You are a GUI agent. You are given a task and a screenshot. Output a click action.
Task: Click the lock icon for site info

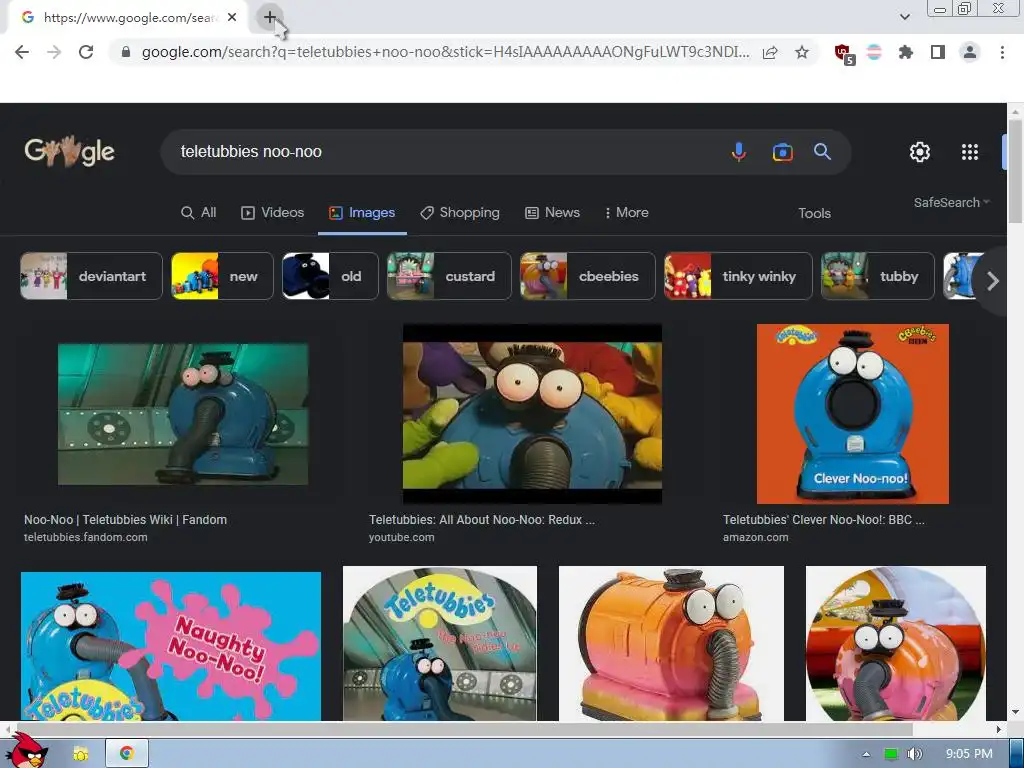(126, 52)
